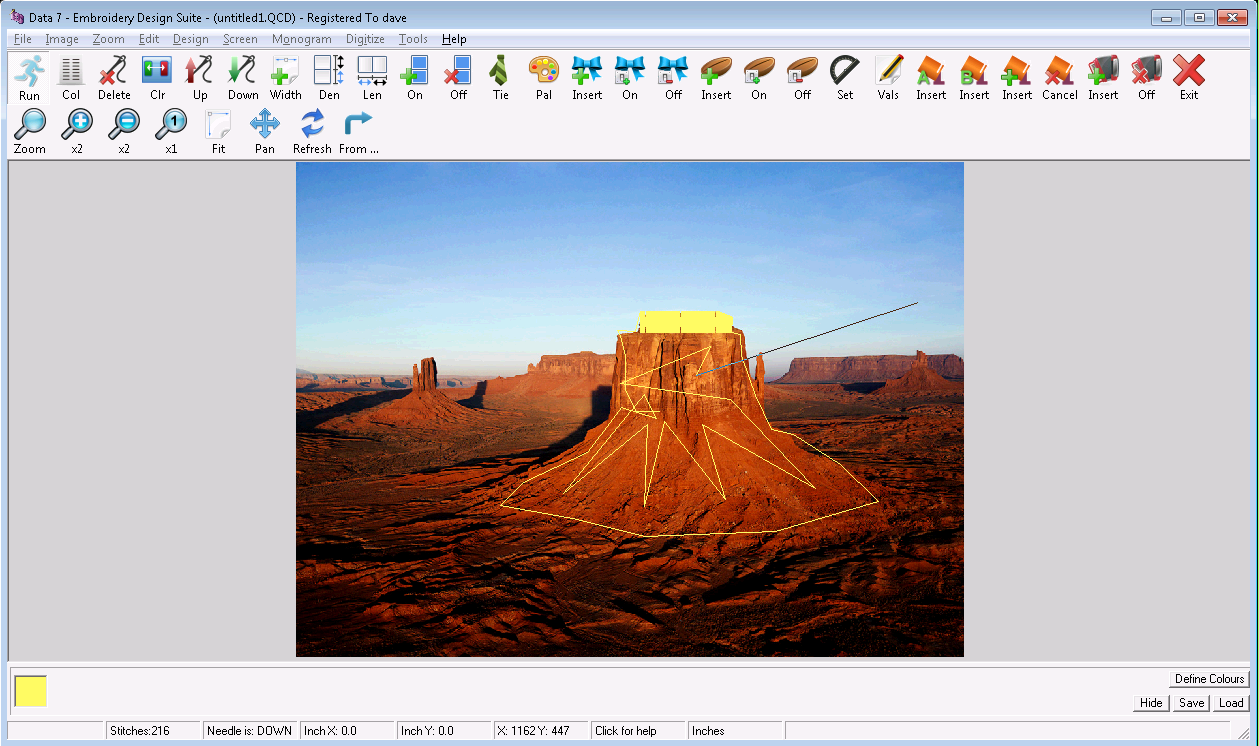The width and height of the screenshot is (1259, 746).
Task: Click Off icon with red canister
Action: coord(1146,71)
